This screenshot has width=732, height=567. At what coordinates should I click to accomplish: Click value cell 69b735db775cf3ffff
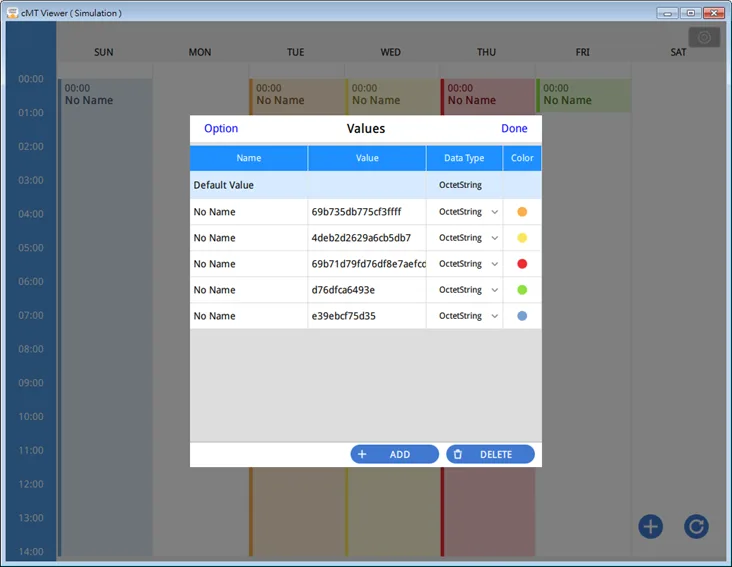(367, 212)
